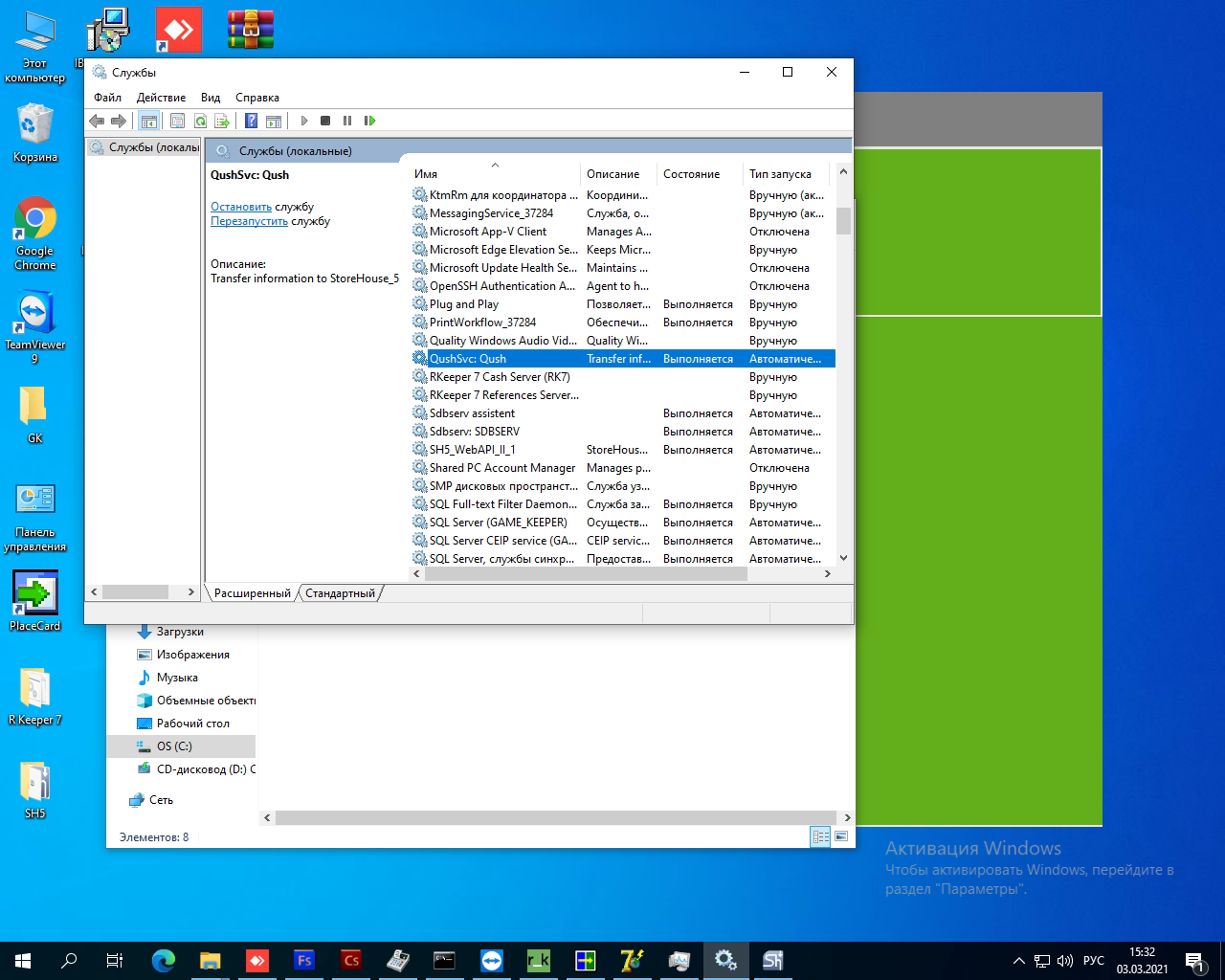Click tree pane horizontal scrollbar right arrow
The image size is (1225, 980).
click(x=191, y=592)
